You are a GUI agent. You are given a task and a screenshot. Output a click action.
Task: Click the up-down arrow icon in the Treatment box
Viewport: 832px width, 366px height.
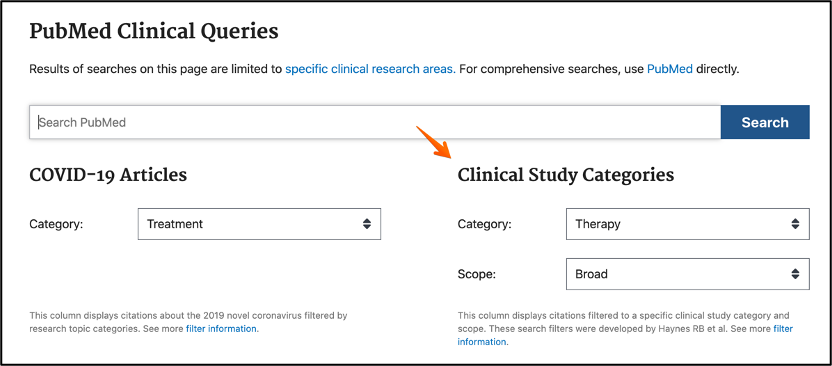[x=367, y=224]
